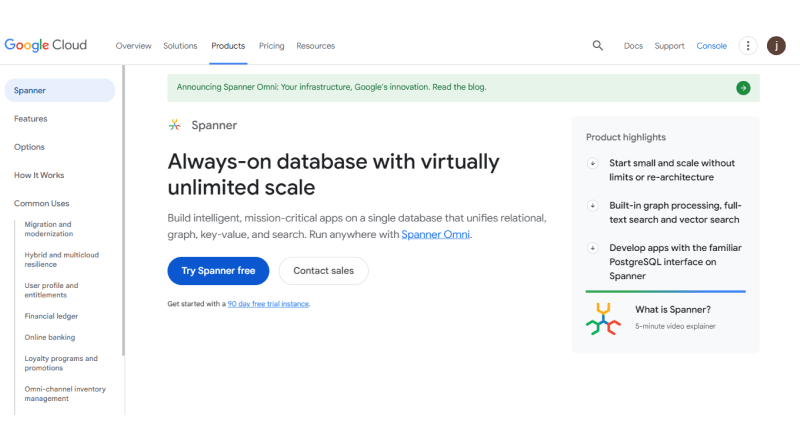Select Hybrid and multicloud resilience item
800x445 pixels.
point(62,260)
